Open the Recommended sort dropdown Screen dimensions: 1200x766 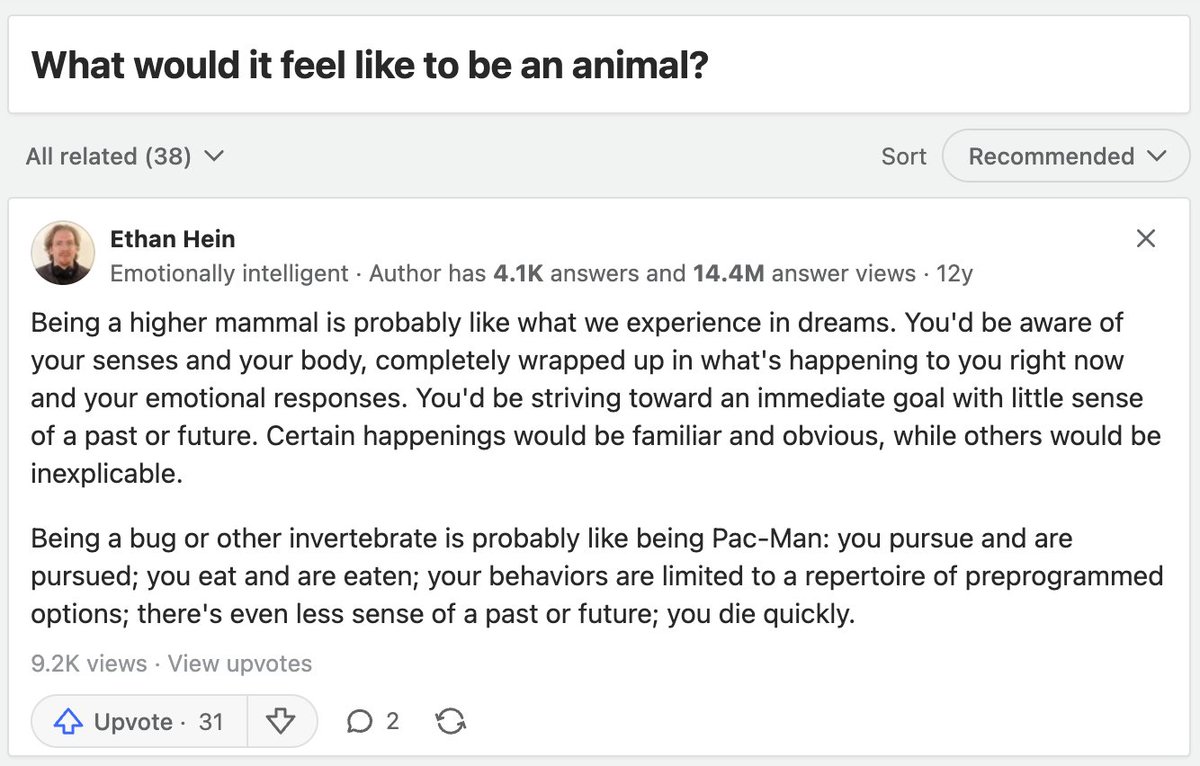pos(1066,156)
